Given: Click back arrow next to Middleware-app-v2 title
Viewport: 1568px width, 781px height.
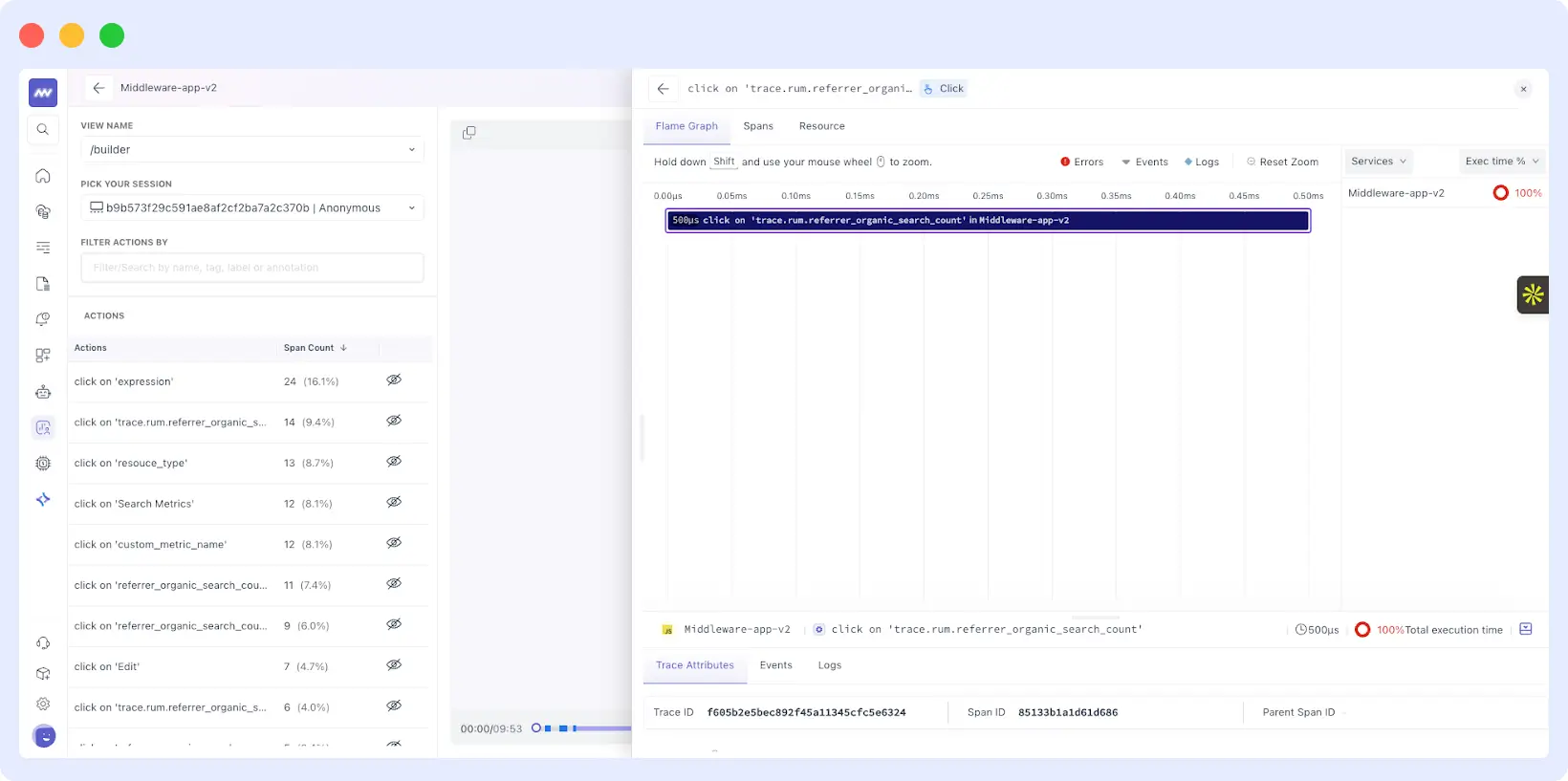Looking at the screenshot, I should coord(98,88).
